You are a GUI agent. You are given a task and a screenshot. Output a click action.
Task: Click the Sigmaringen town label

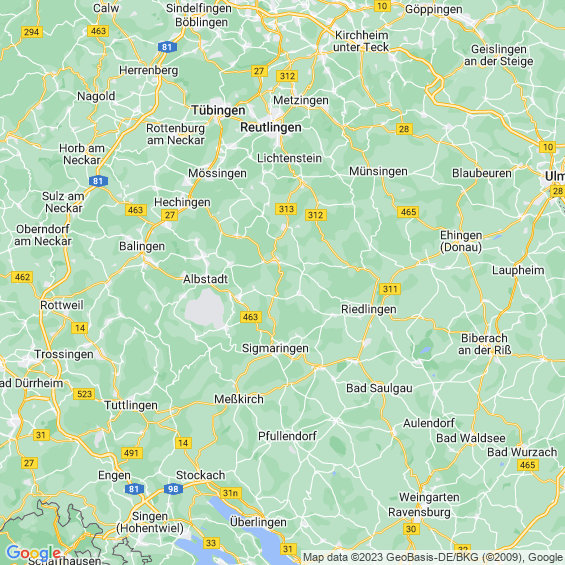[275, 348]
